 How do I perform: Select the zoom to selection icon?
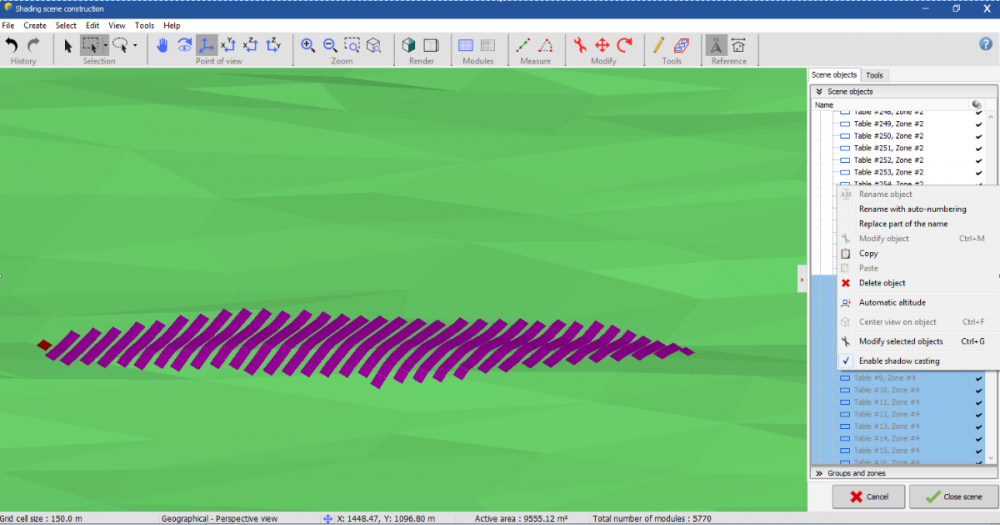coord(352,45)
